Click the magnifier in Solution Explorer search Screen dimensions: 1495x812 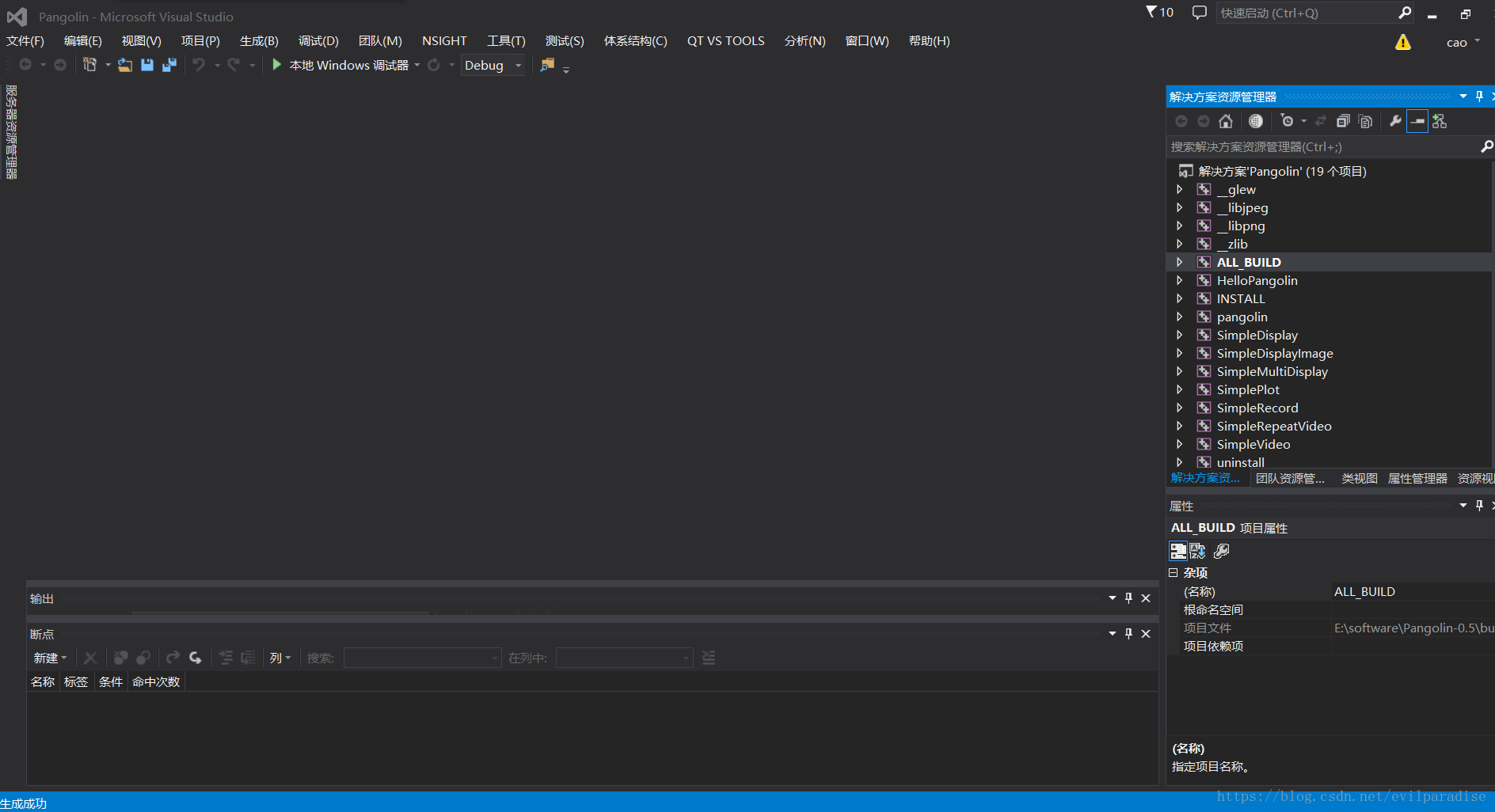point(1486,146)
